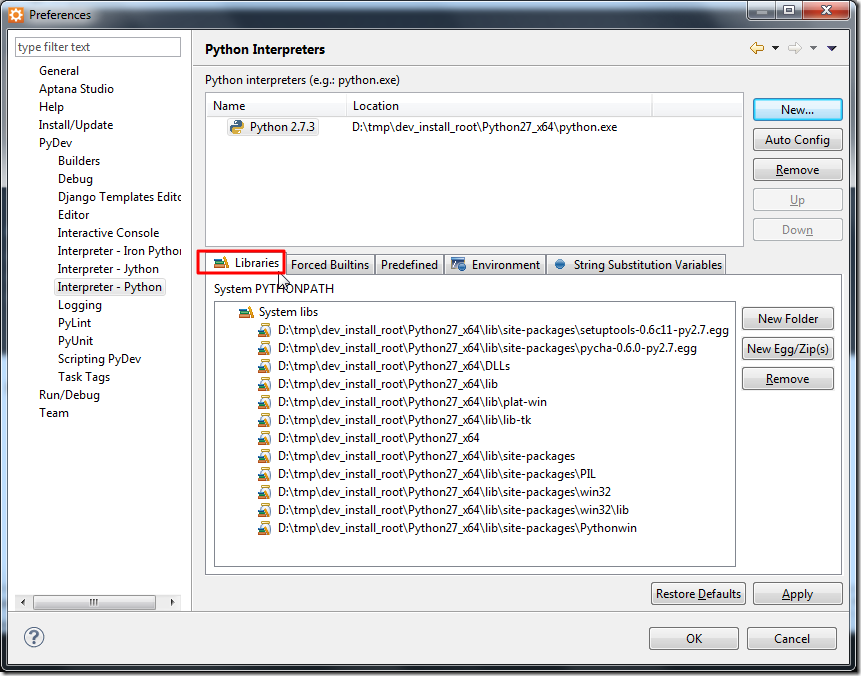Image resolution: width=861 pixels, height=676 pixels.
Task: Select Aptana Studio in the tree
Action: pyautogui.click(x=76, y=89)
